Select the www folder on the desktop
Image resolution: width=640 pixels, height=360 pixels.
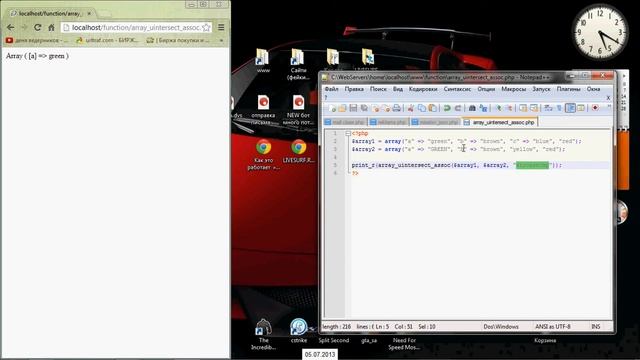[x=262, y=60]
